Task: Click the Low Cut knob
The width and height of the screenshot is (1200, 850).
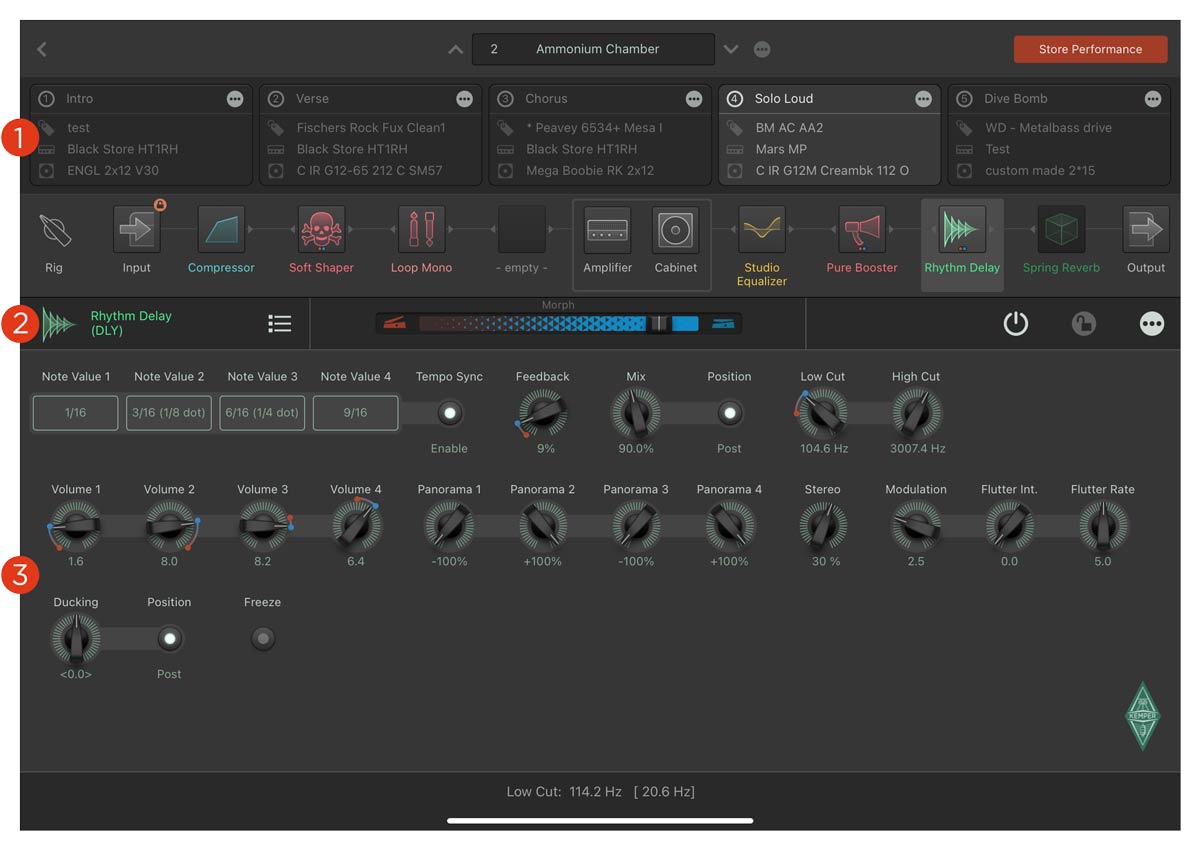Action: pyautogui.click(x=823, y=413)
